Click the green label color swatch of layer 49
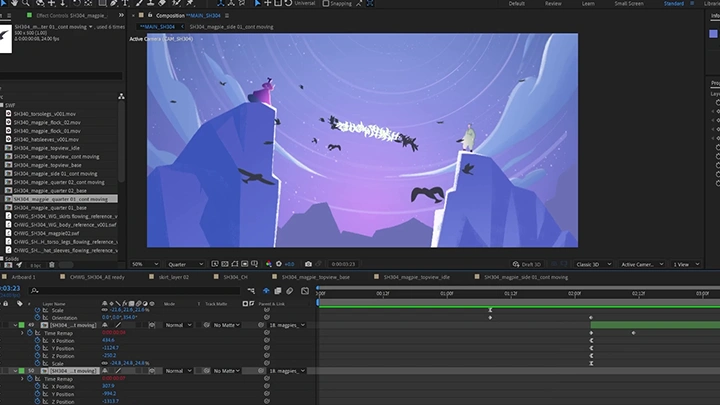Viewport: 720px width, 405px height. 22,325
